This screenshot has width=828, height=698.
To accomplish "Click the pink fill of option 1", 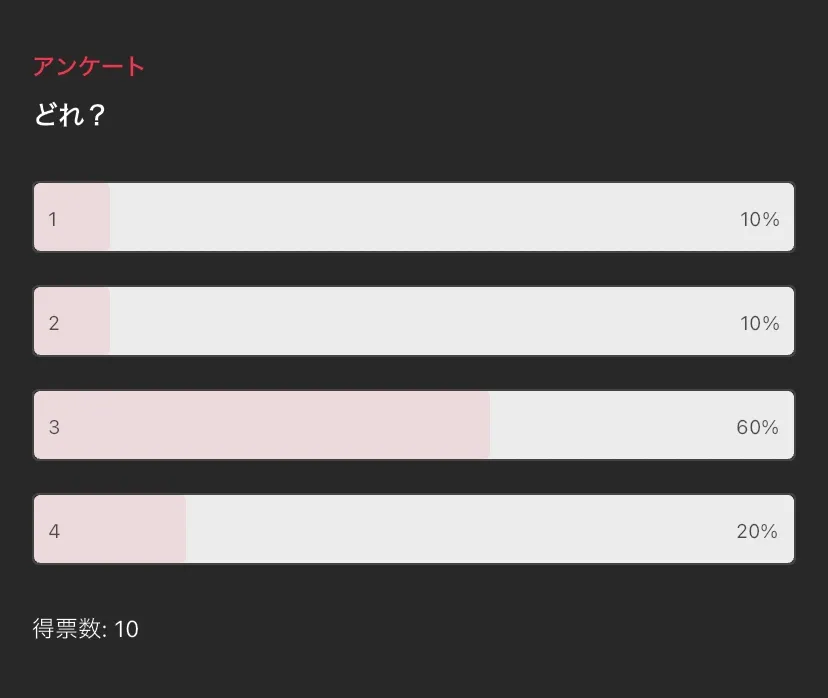I will tap(82, 217).
